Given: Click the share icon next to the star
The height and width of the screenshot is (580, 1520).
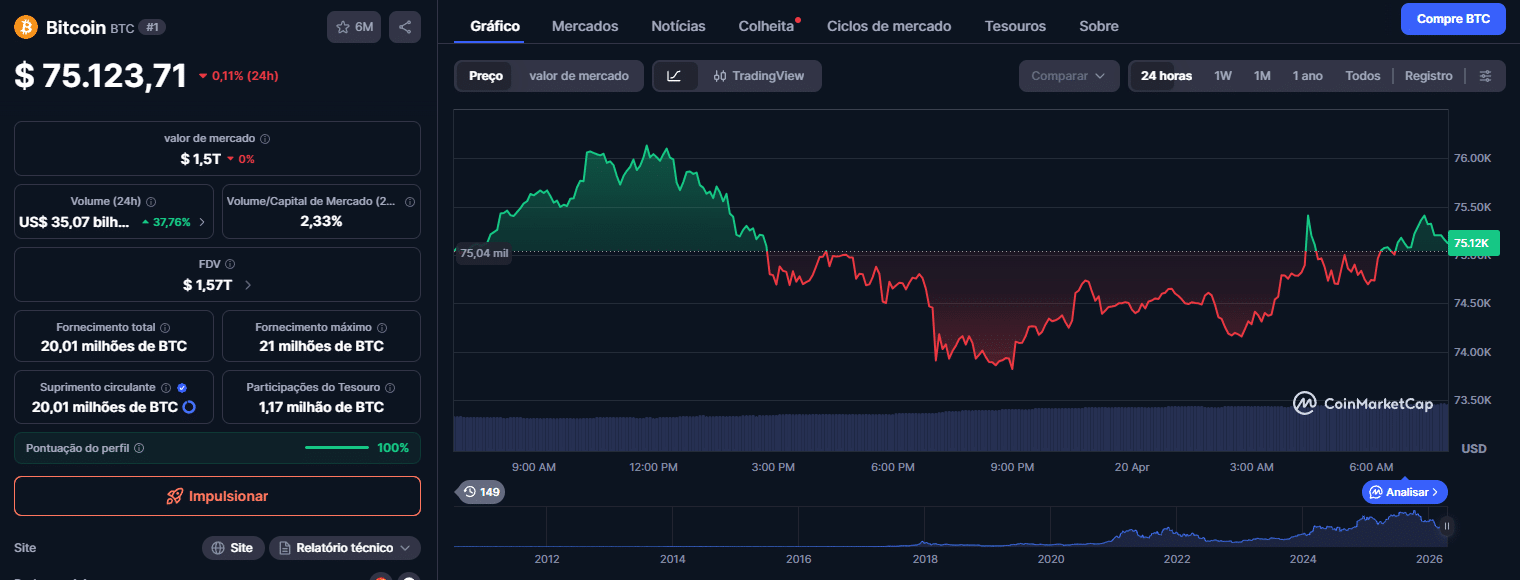Looking at the screenshot, I should [405, 27].
